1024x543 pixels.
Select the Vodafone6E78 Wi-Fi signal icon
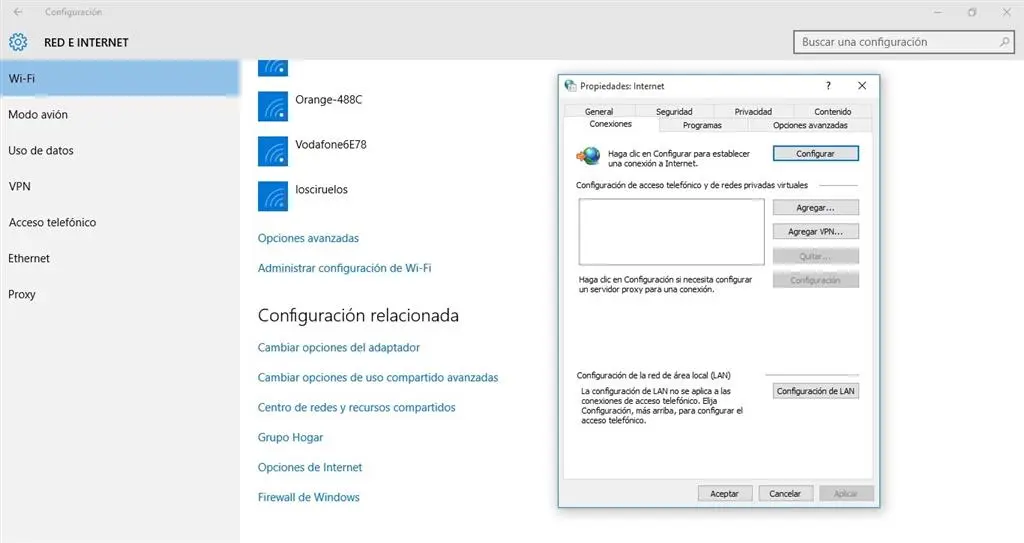pos(273,151)
